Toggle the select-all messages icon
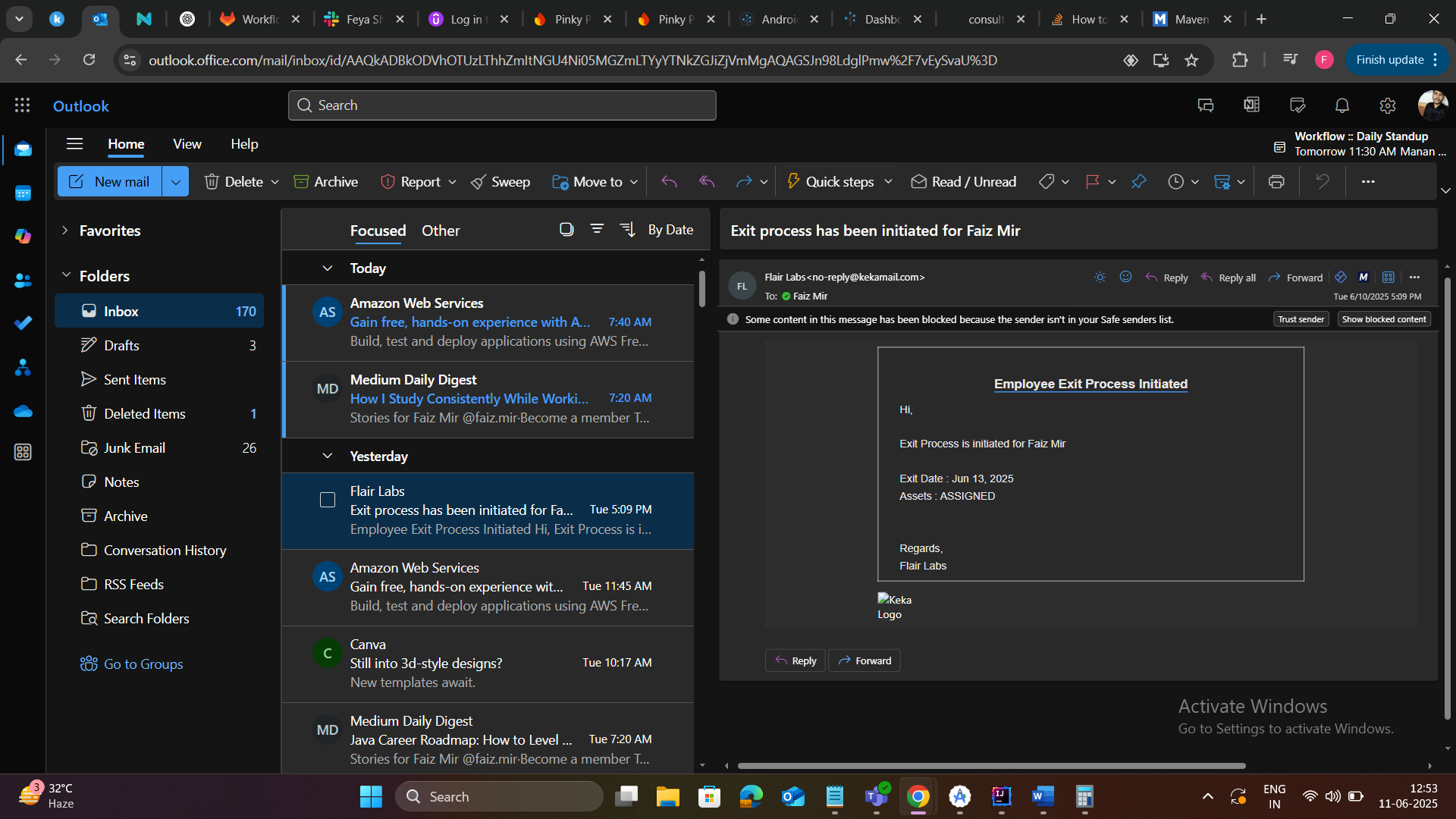This screenshot has width=1456, height=819. coord(566,229)
